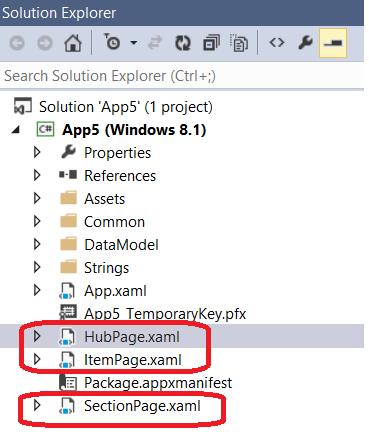The image size is (369, 437).
Task: Collapse the App5 (Windows 8.1) project node
Action: coord(15,130)
